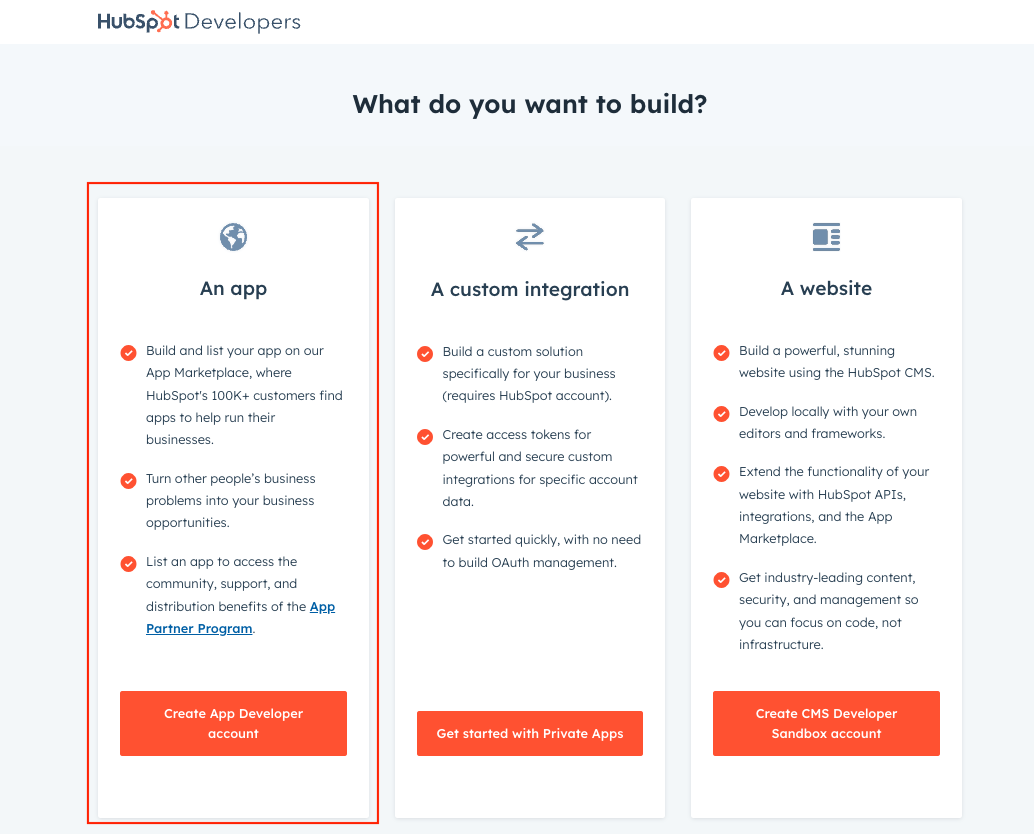Click Create App Developer account
This screenshot has width=1034, height=834.
click(x=233, y=723)
